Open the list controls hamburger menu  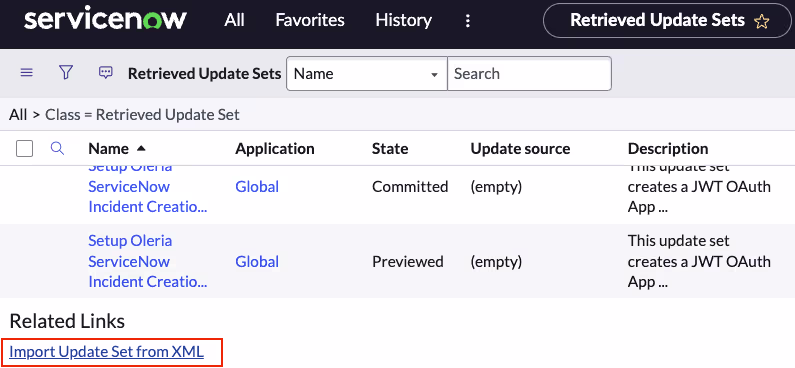coord(26,73)
